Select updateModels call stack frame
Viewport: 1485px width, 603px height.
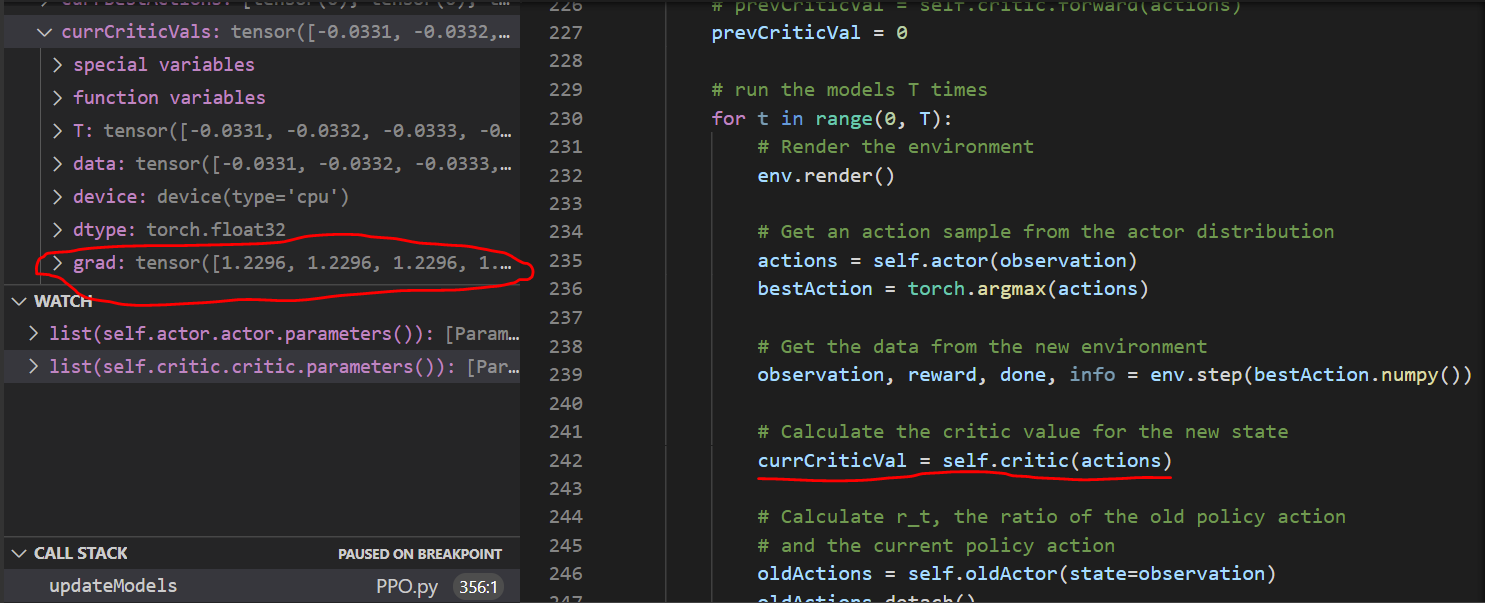[x=260, y=586]
